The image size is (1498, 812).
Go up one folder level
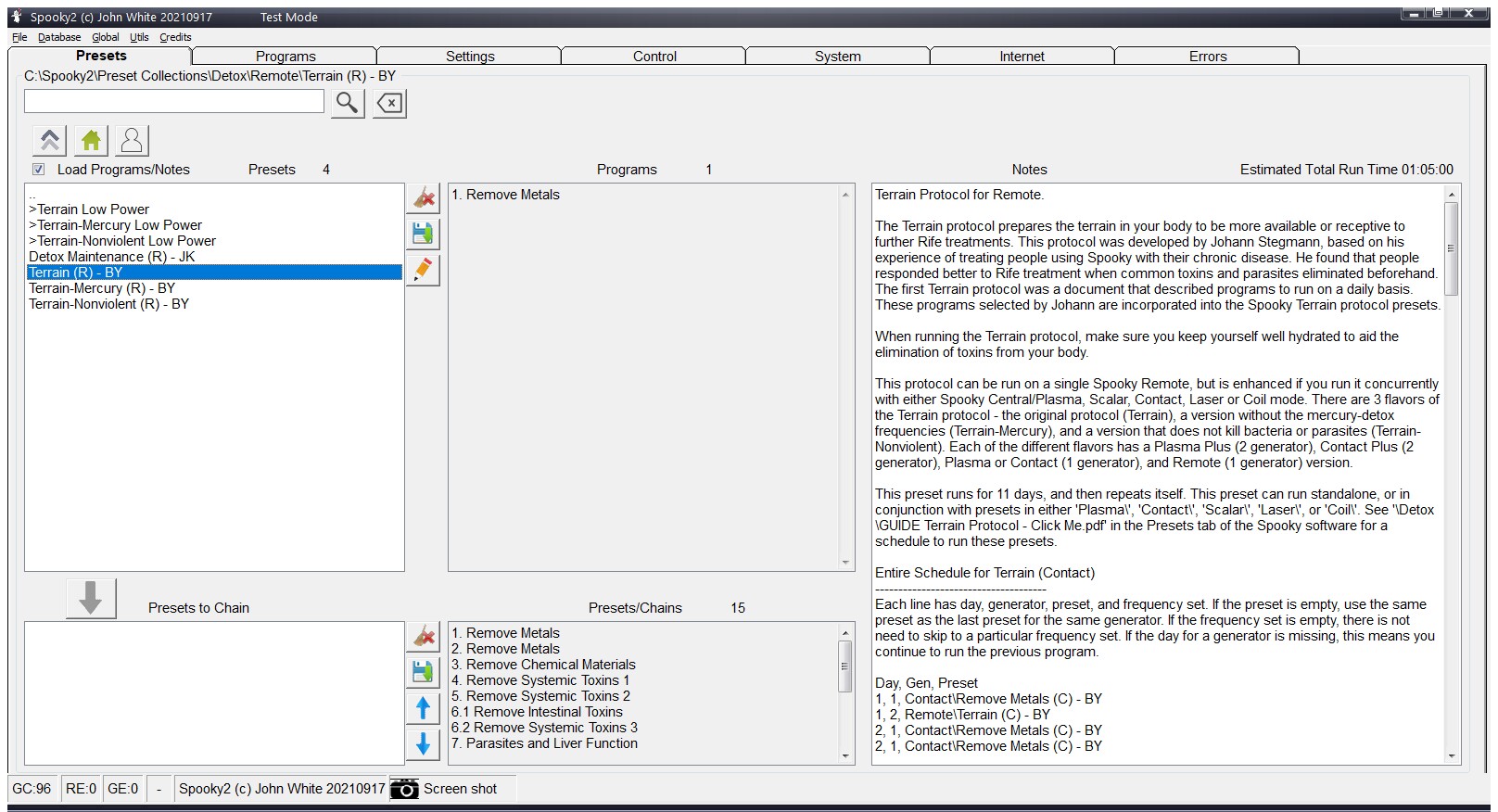click(50, 141)
